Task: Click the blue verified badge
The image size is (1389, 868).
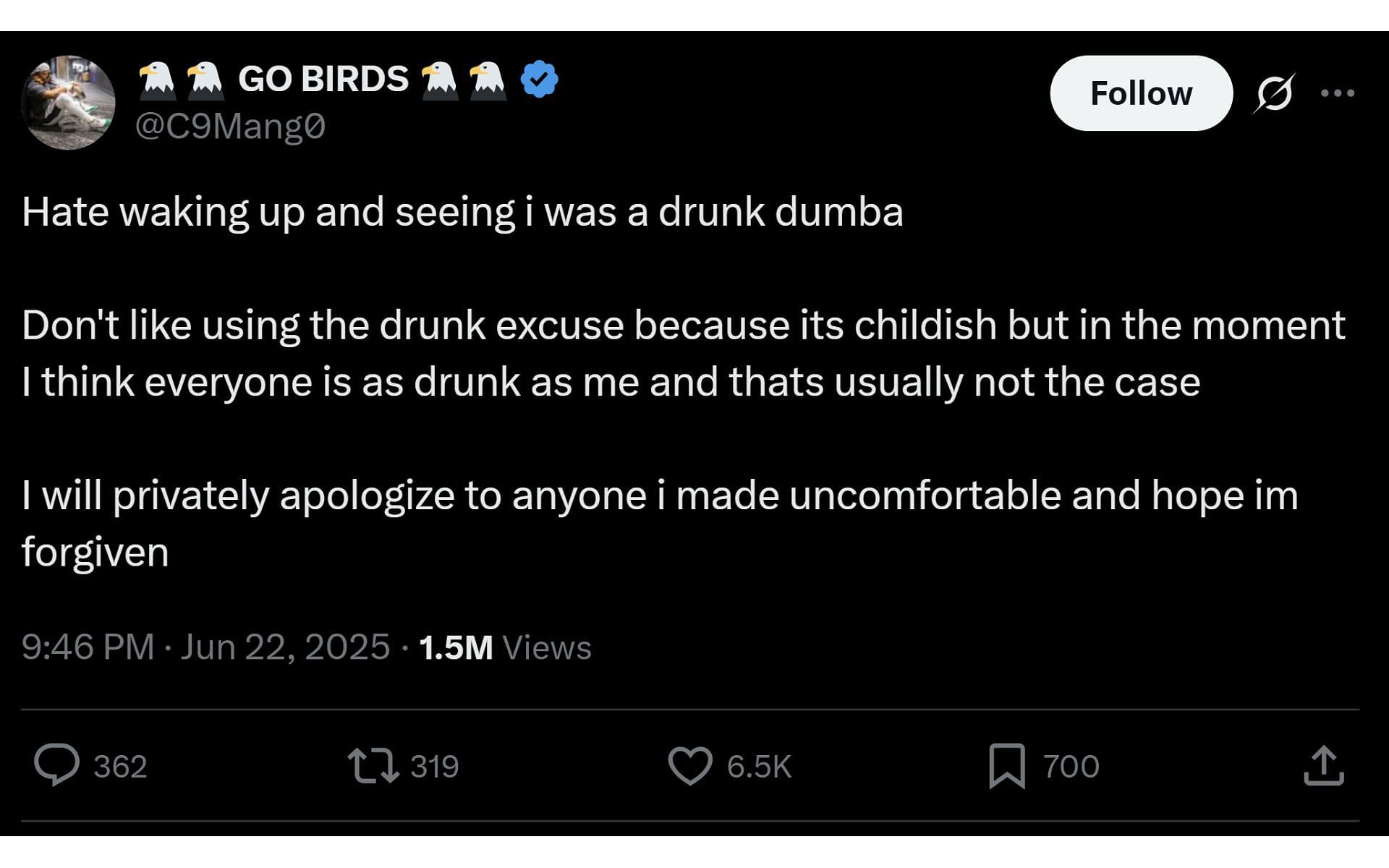Action: pyautogui.click(x=540, y=79)
